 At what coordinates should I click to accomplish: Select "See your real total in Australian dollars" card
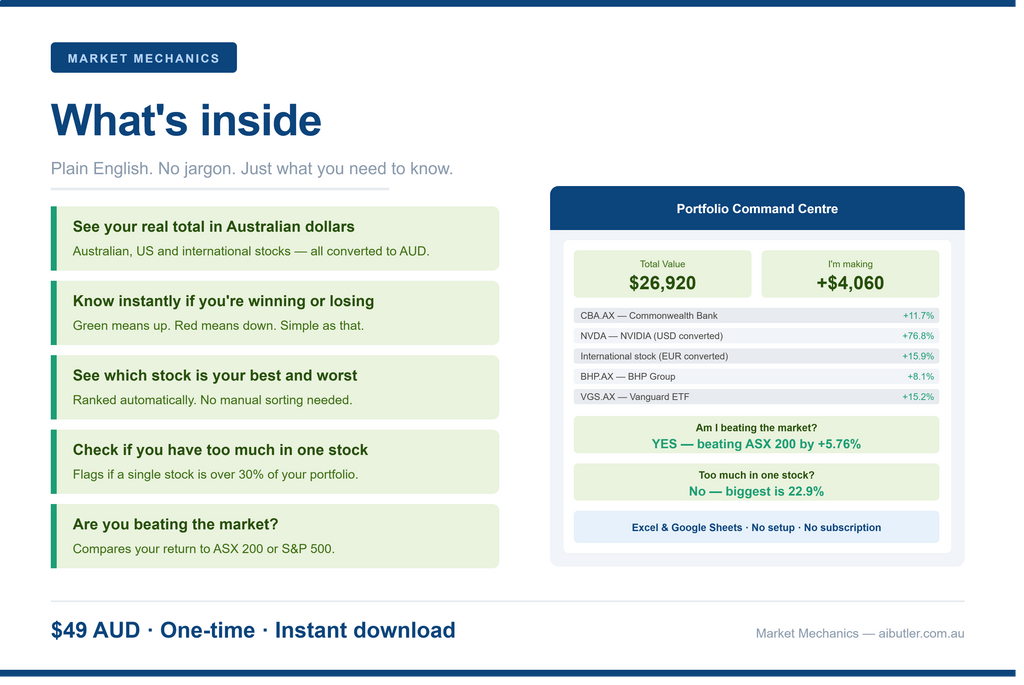275,238
